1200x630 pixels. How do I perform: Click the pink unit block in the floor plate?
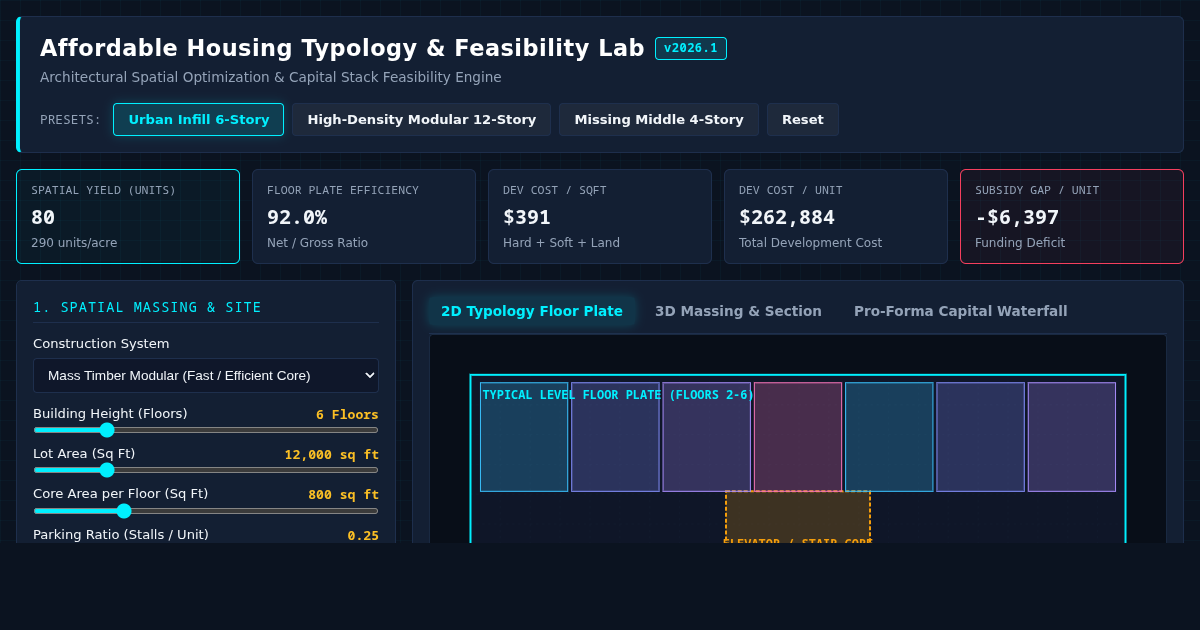(x=798, y=437)
